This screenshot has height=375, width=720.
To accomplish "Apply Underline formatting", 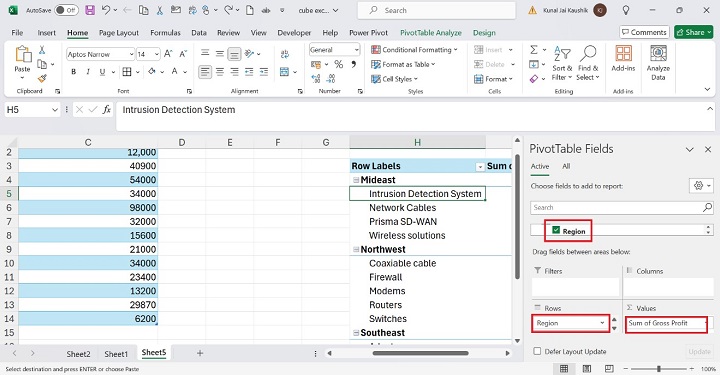I will click(x=102, y=72).
